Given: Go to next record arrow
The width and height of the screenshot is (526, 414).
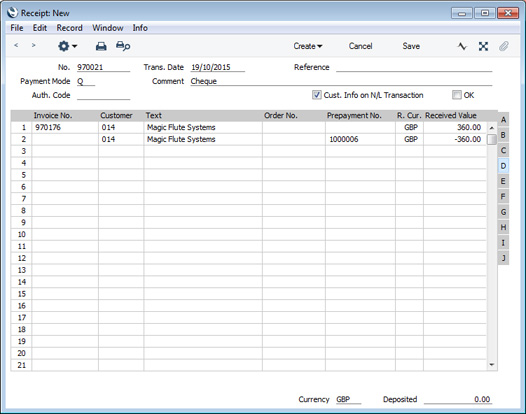Looking at the screenshot, I should tap(33, 45).
